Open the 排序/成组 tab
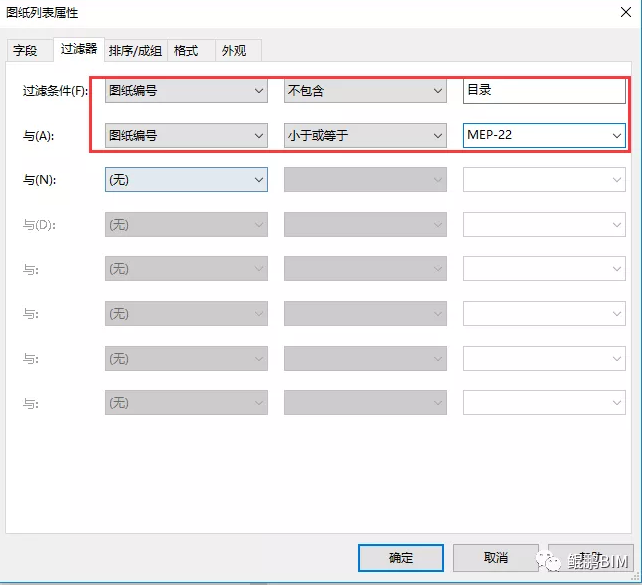This screenshot has width=642, height=585. point(135,50)
